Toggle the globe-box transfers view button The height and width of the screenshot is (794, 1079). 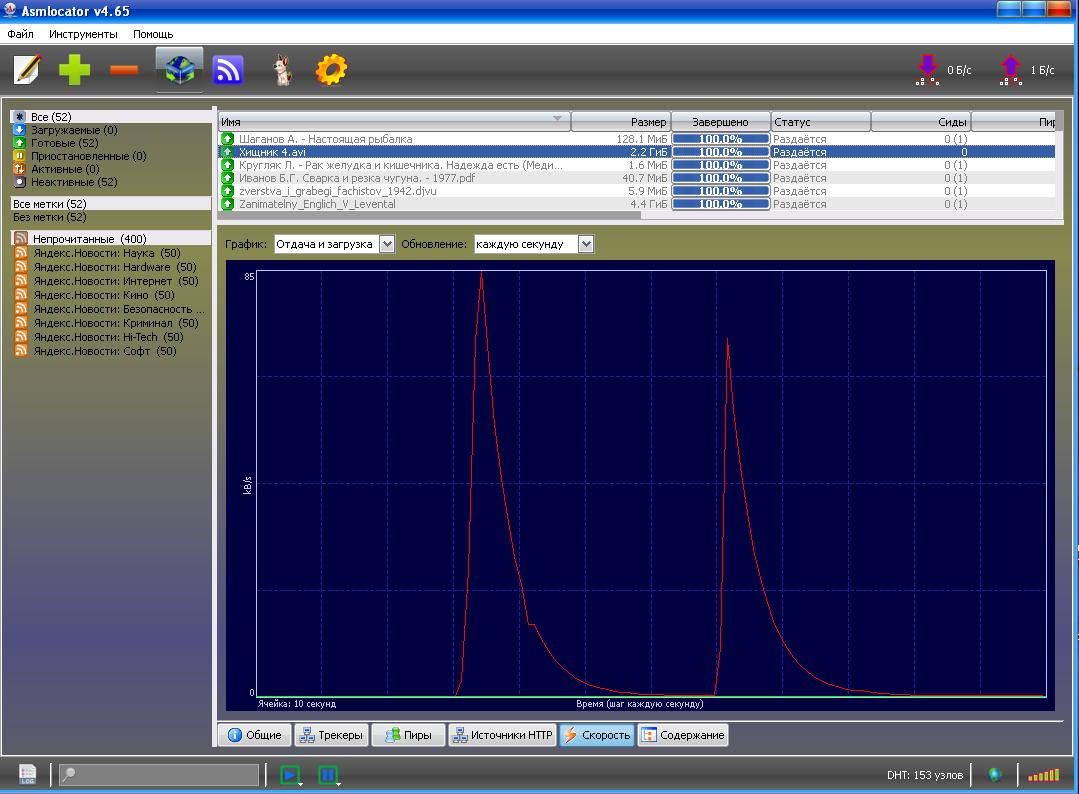pyautogui.click(x=179, y=70)
